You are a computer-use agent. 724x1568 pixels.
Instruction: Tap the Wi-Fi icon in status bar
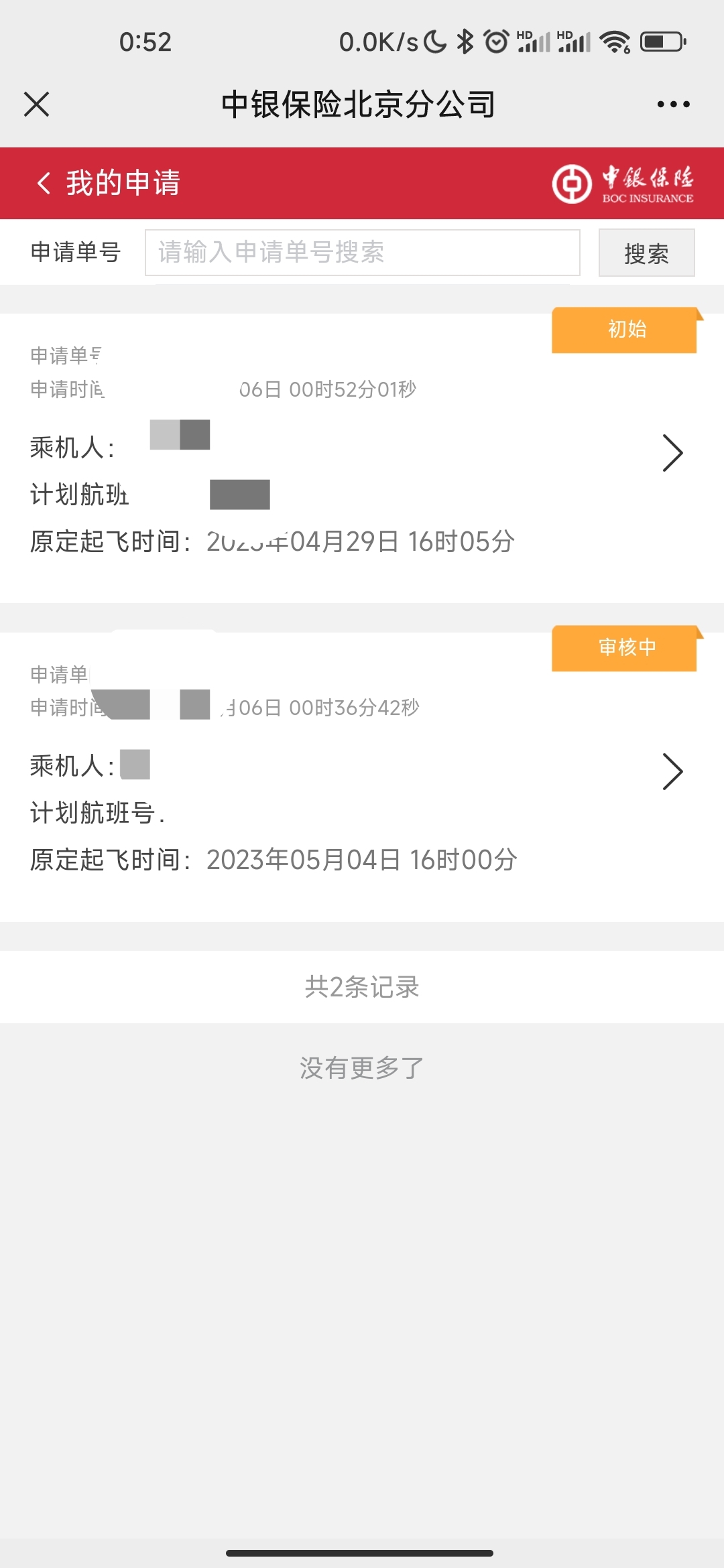615,42
